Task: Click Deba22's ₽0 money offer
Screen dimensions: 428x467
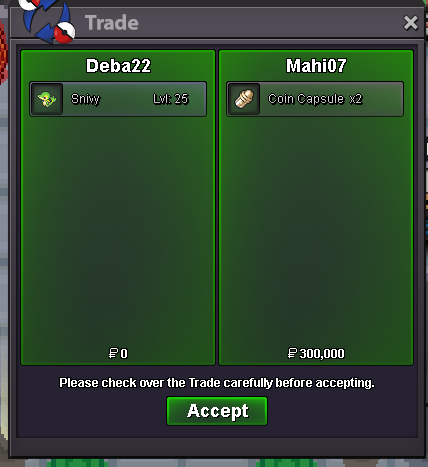Action: pos(118,353)
